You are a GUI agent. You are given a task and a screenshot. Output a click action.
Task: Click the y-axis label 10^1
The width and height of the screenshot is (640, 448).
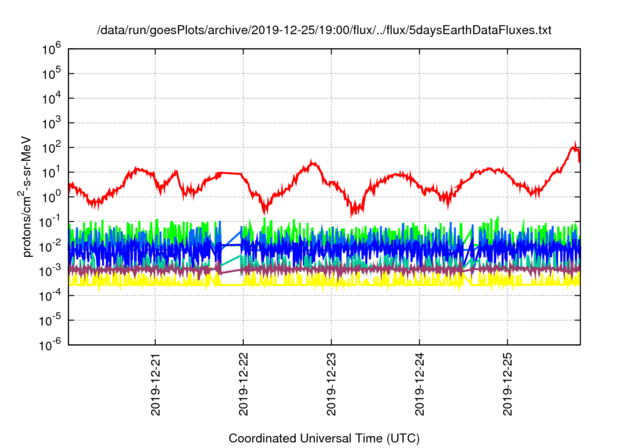[x=51, y=173]
